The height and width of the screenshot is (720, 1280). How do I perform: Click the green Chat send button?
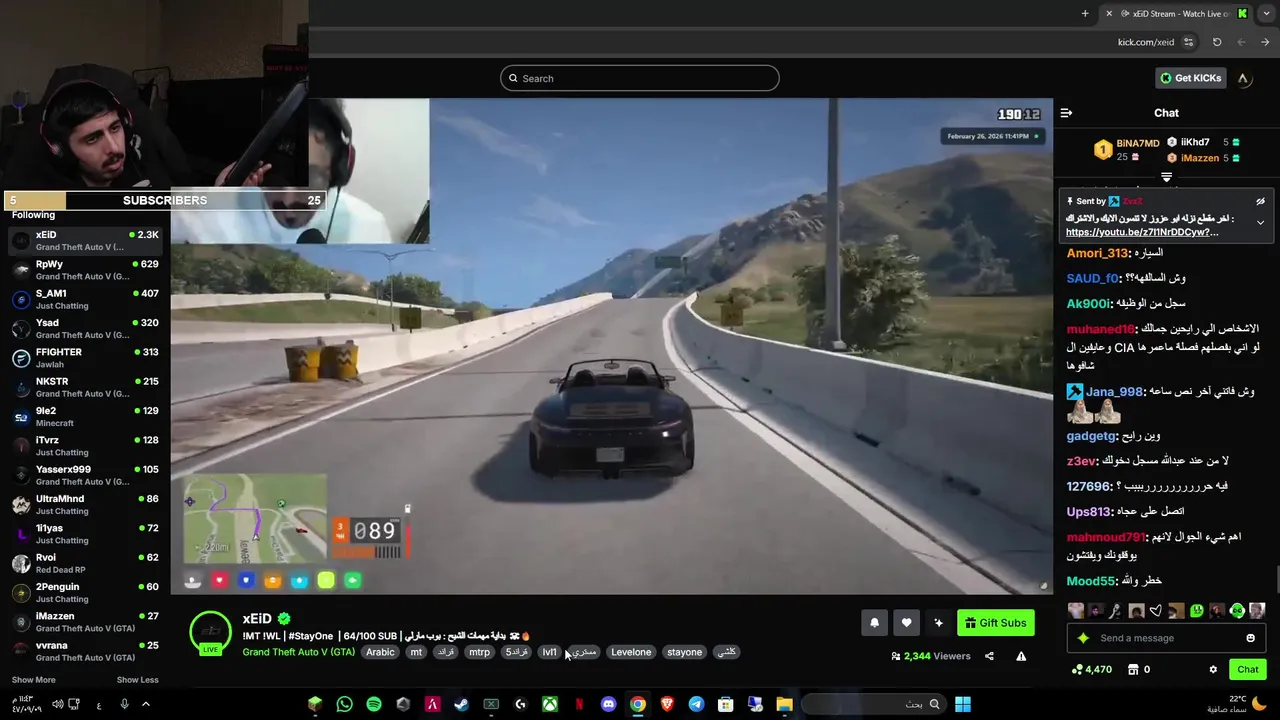coord(1248,669)
